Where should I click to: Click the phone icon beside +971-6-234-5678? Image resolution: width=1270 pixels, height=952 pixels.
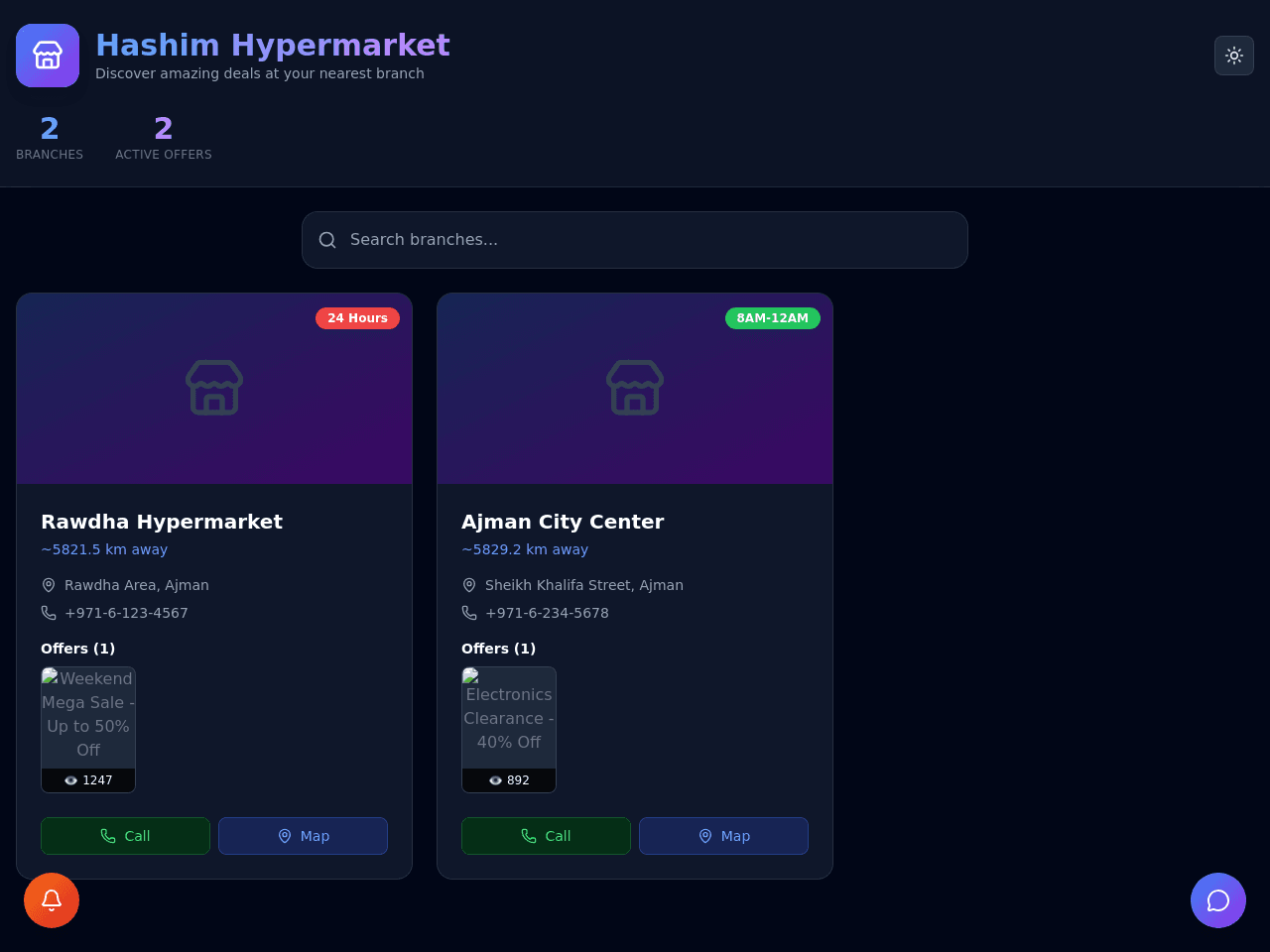(469, 613)
